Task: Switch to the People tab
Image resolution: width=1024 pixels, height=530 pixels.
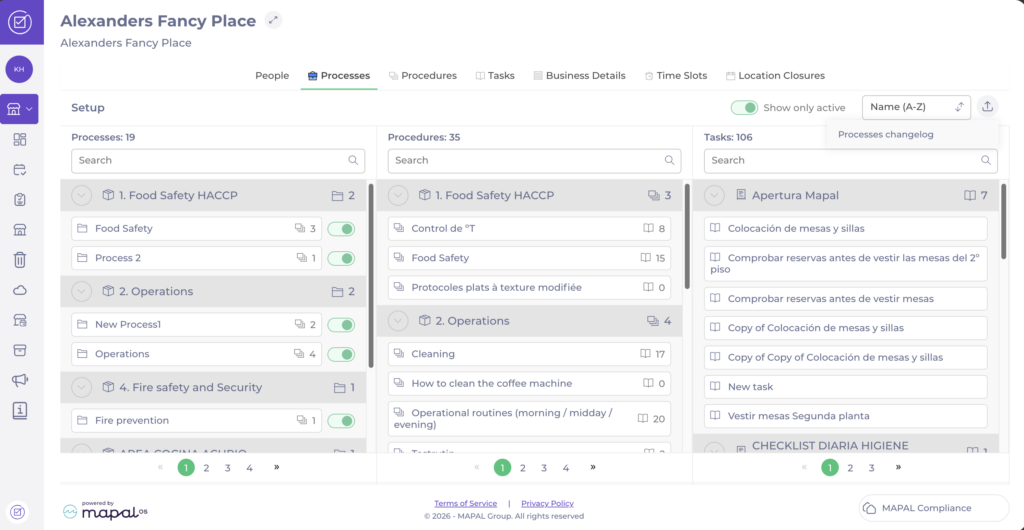Action: point(272,76)
